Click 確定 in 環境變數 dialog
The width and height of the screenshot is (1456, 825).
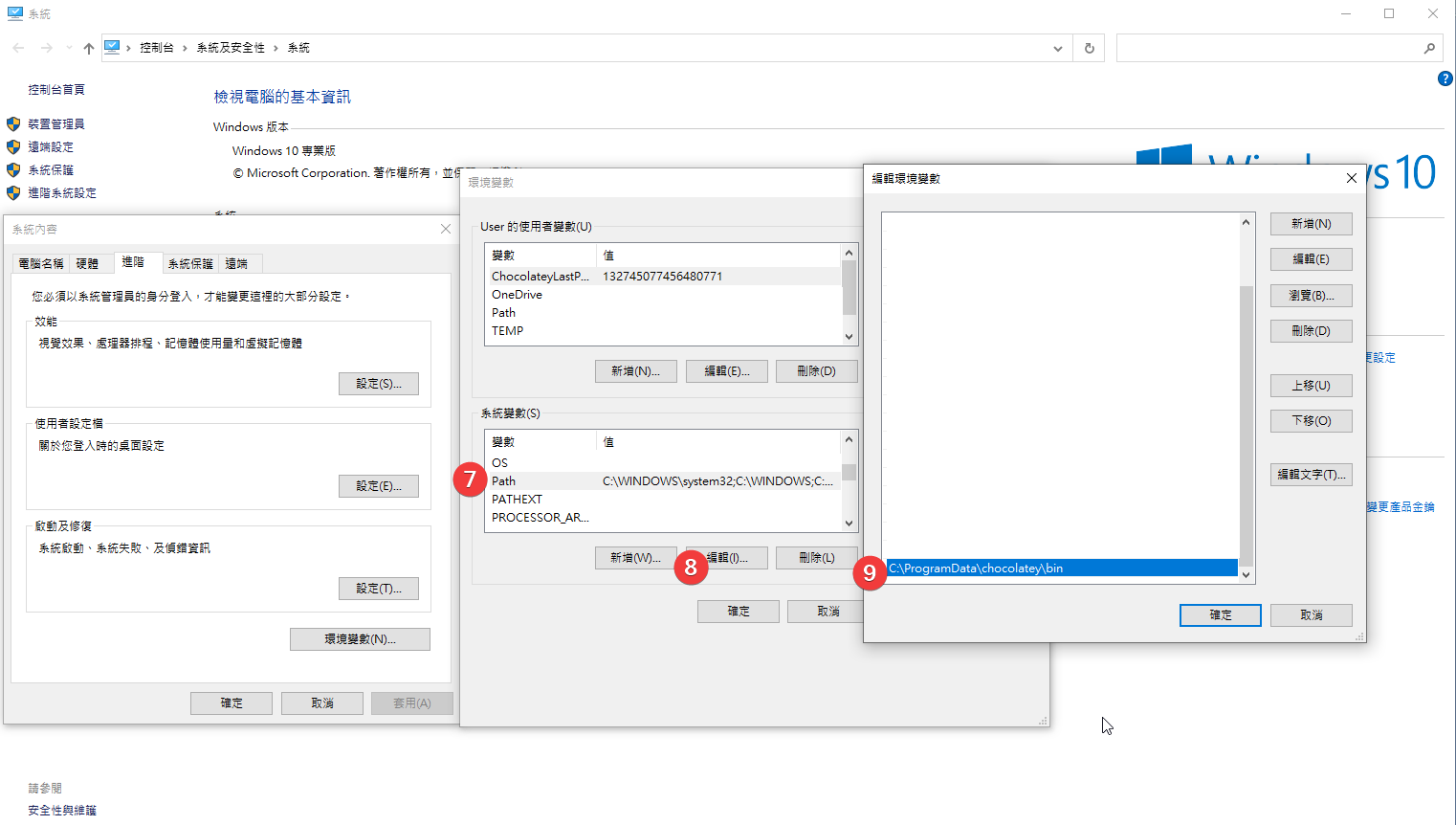tap(739, 612)
